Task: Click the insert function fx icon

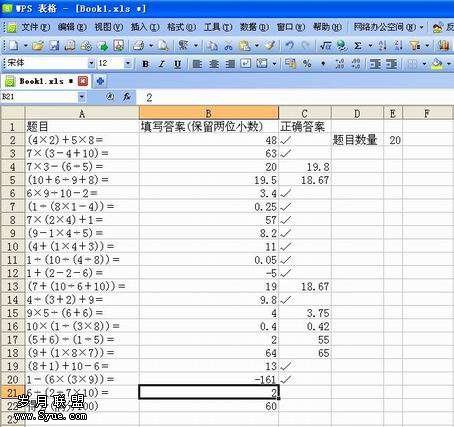Action: (127, 97)
